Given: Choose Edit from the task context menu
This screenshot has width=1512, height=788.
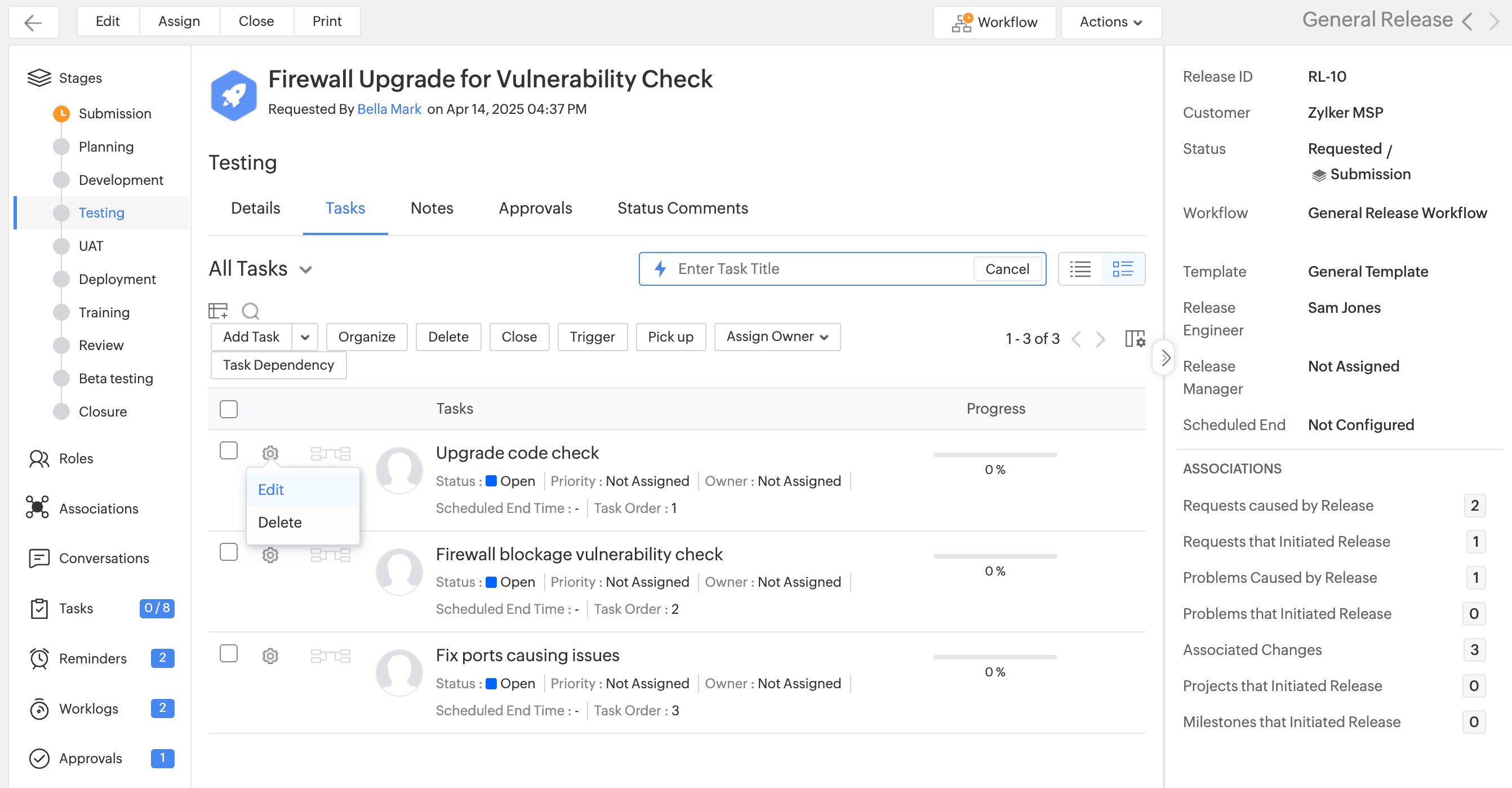Looking at the screenshot, I should pyautogui.click(x=271, y=489).
